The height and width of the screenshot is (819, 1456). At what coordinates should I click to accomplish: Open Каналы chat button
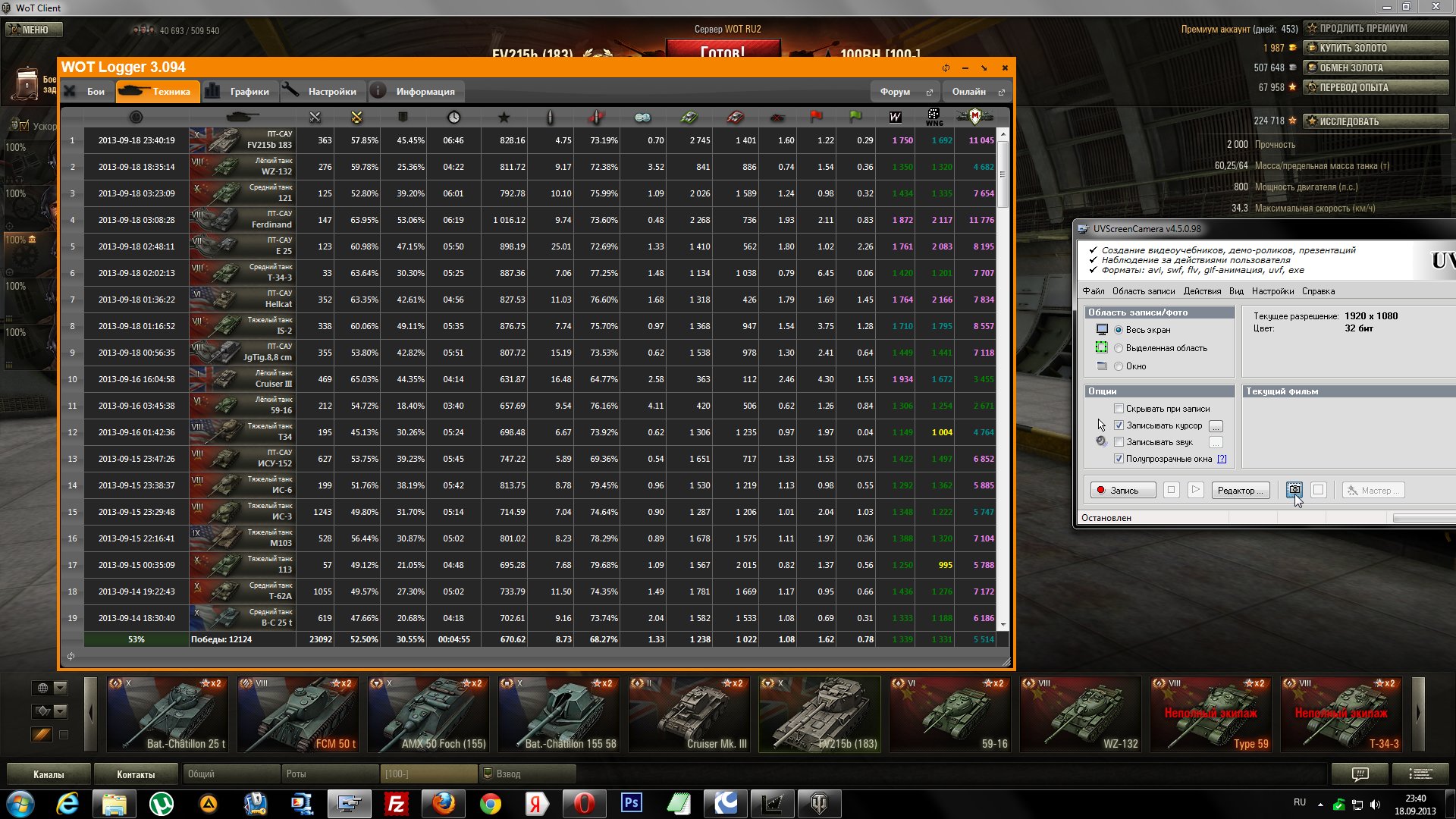[x=49, y=774]
